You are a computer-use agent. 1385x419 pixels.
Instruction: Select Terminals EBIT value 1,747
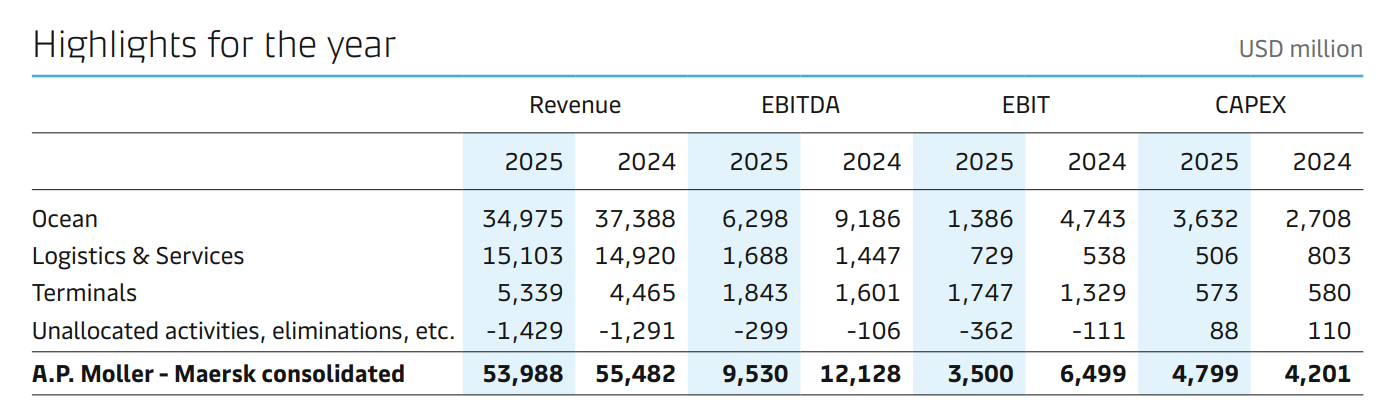click(980, 294)
